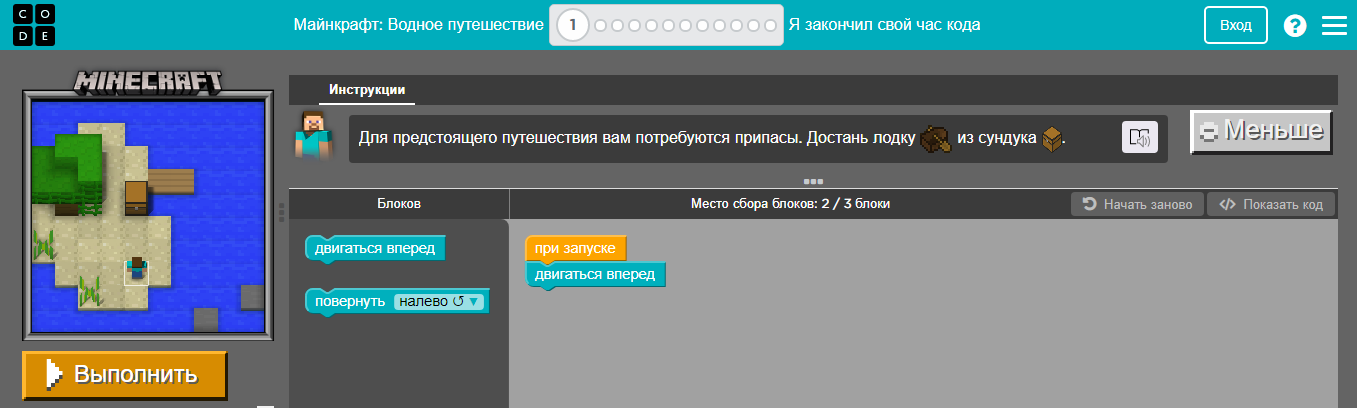Select the 'при запуске' block in workspace
This screenshot has height=408, width=1357.
pos(575,247)
